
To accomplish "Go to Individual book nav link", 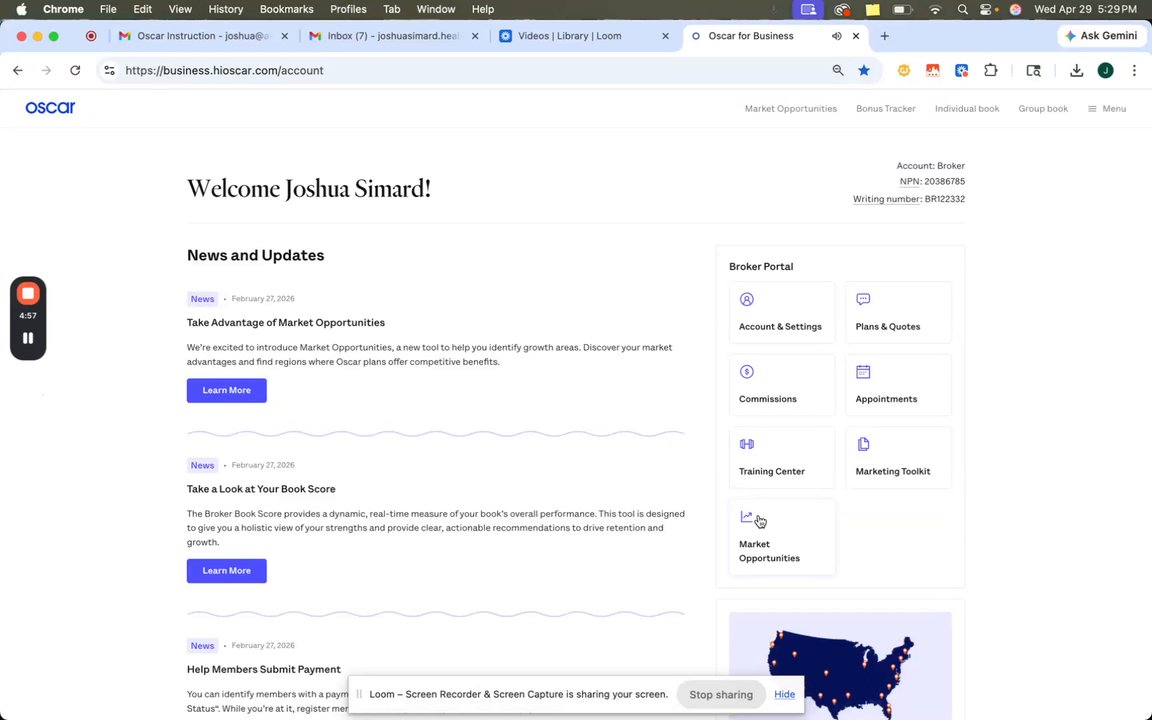I will coord(967,109).
